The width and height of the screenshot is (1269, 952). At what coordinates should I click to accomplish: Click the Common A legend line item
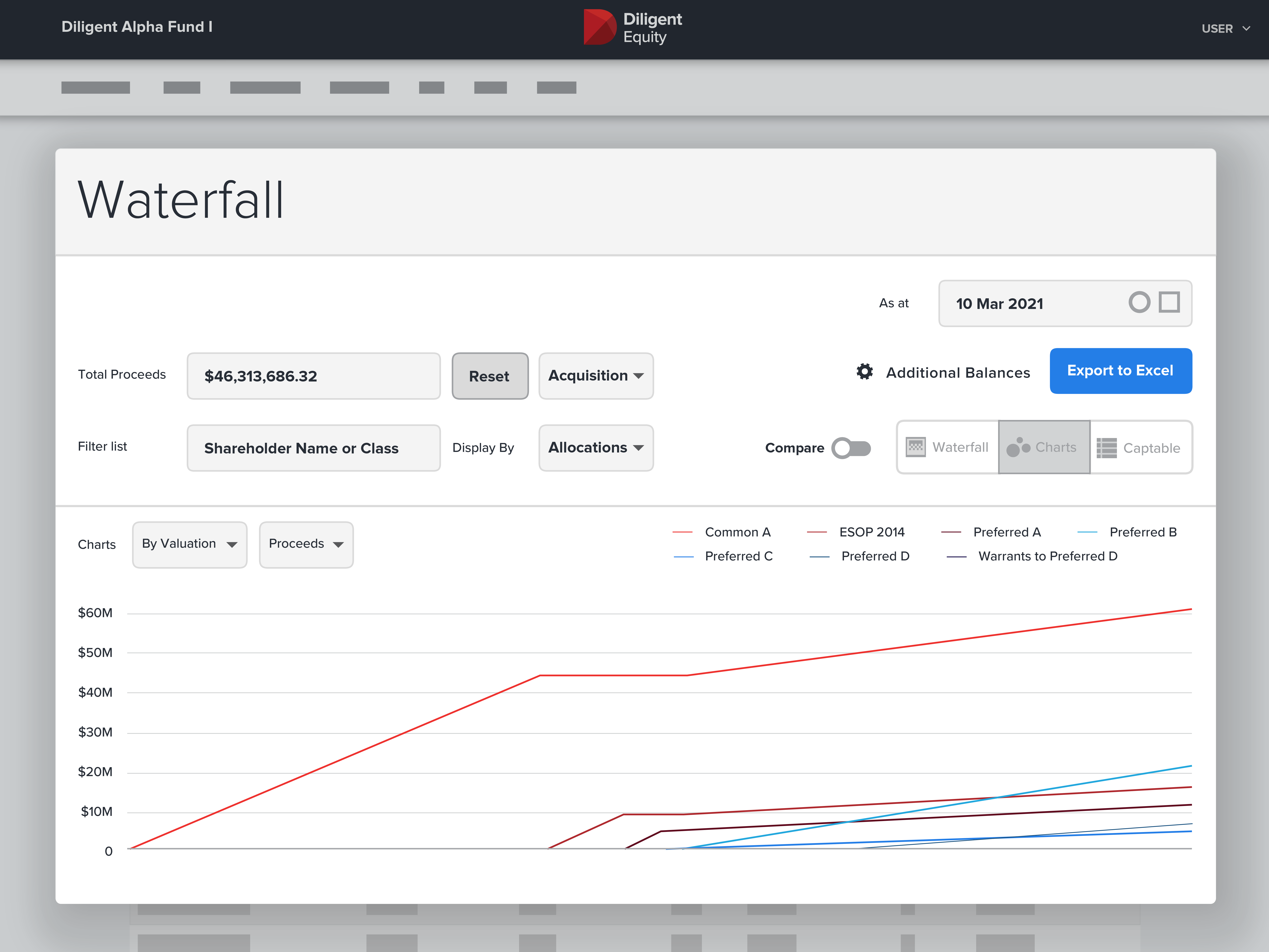click(724, 531)
